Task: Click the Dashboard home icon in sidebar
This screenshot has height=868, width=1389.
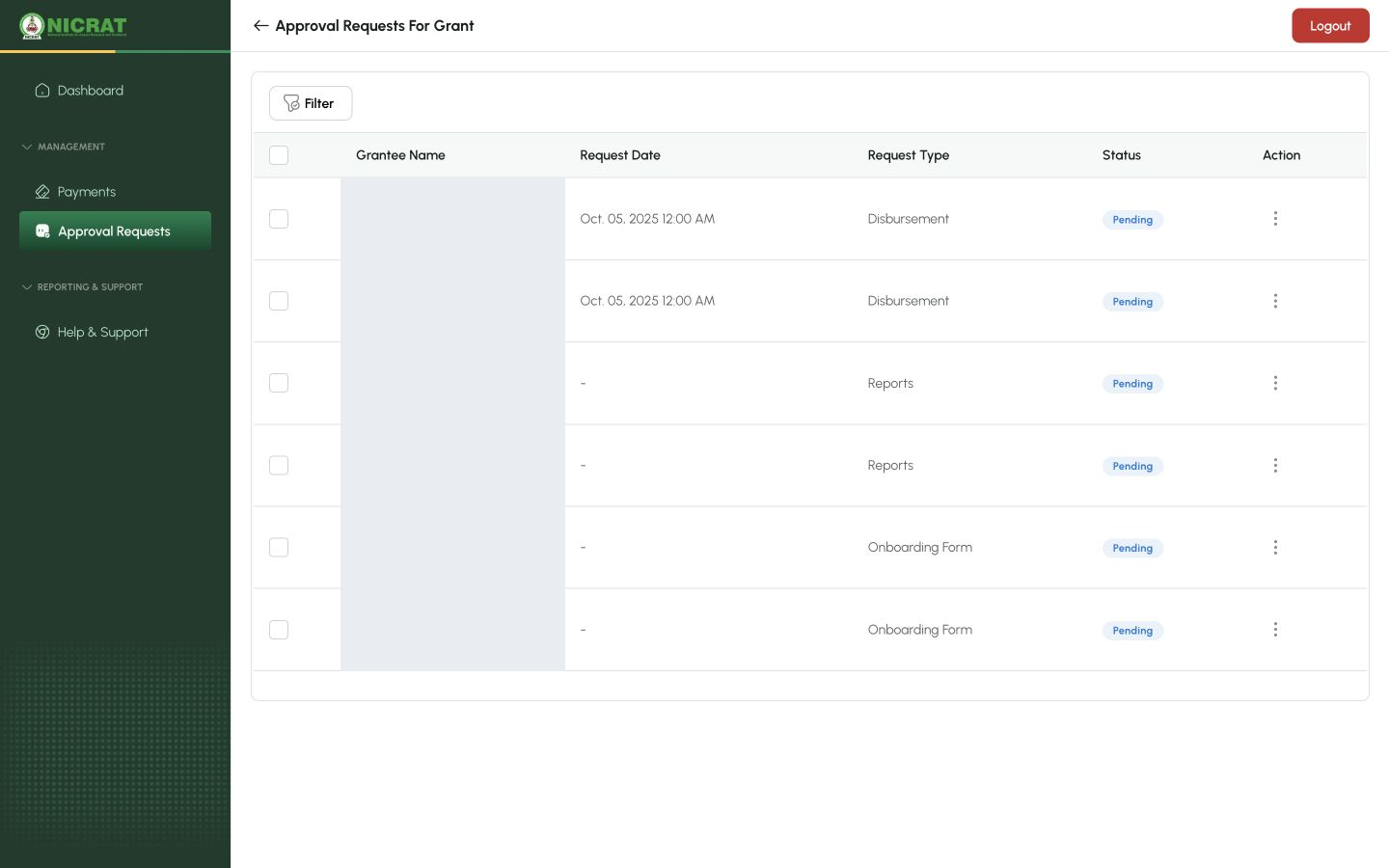Action: click(42, 91)
